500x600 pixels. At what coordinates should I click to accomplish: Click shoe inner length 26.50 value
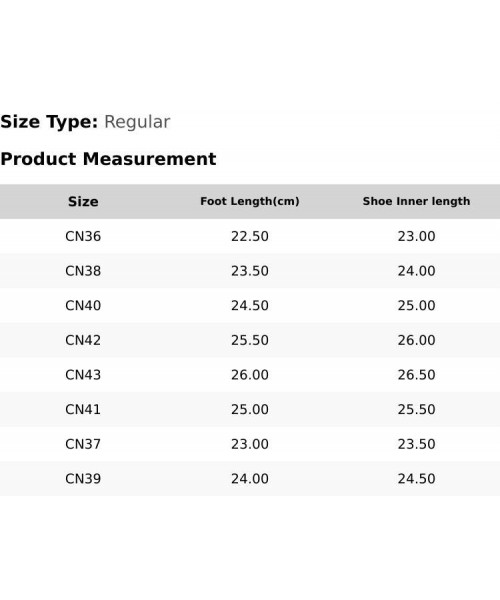(417, 375)
